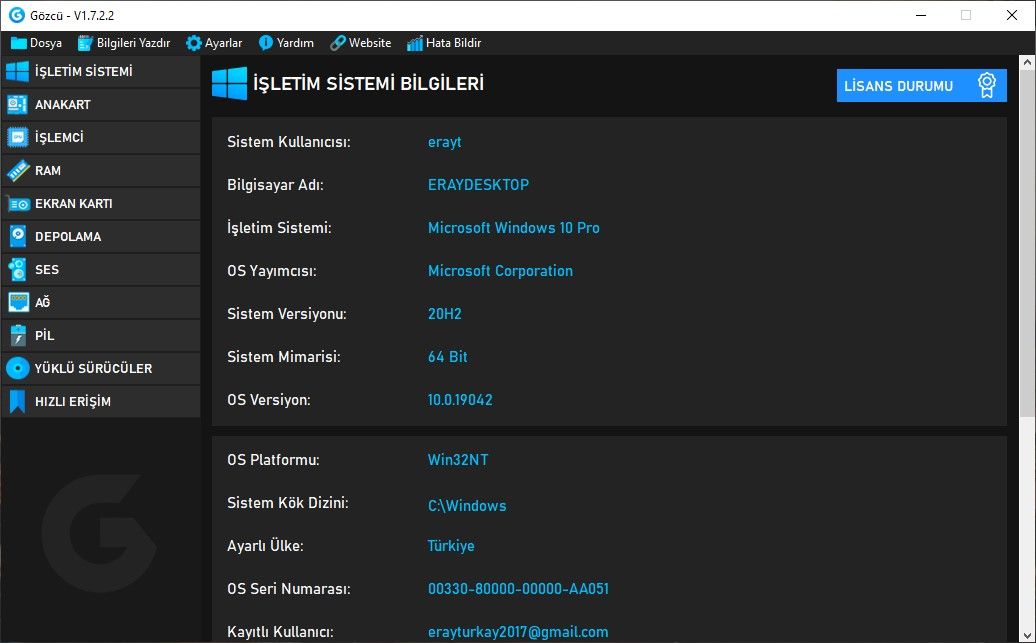This screenshot has width=1036, height=643.
Task: Click the İŞLETİM SİSTEMİ BİLGİLERİ heading
Action: pos(368,84)
